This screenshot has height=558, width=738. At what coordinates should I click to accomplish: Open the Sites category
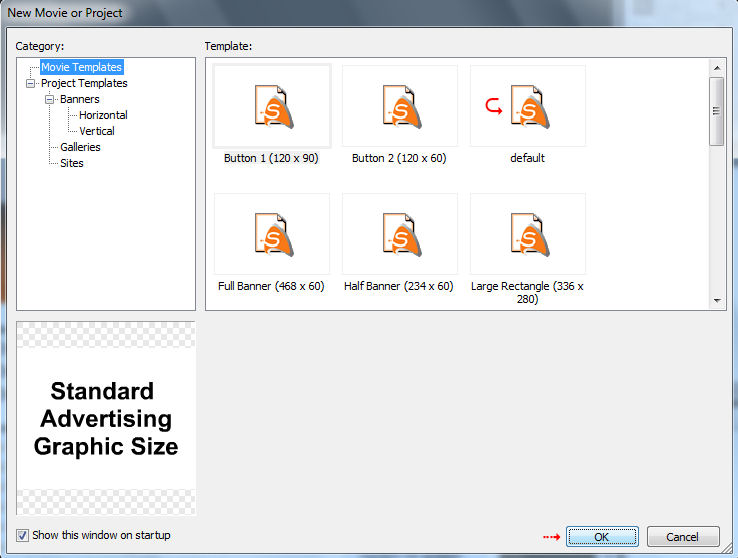pos(72,163)
